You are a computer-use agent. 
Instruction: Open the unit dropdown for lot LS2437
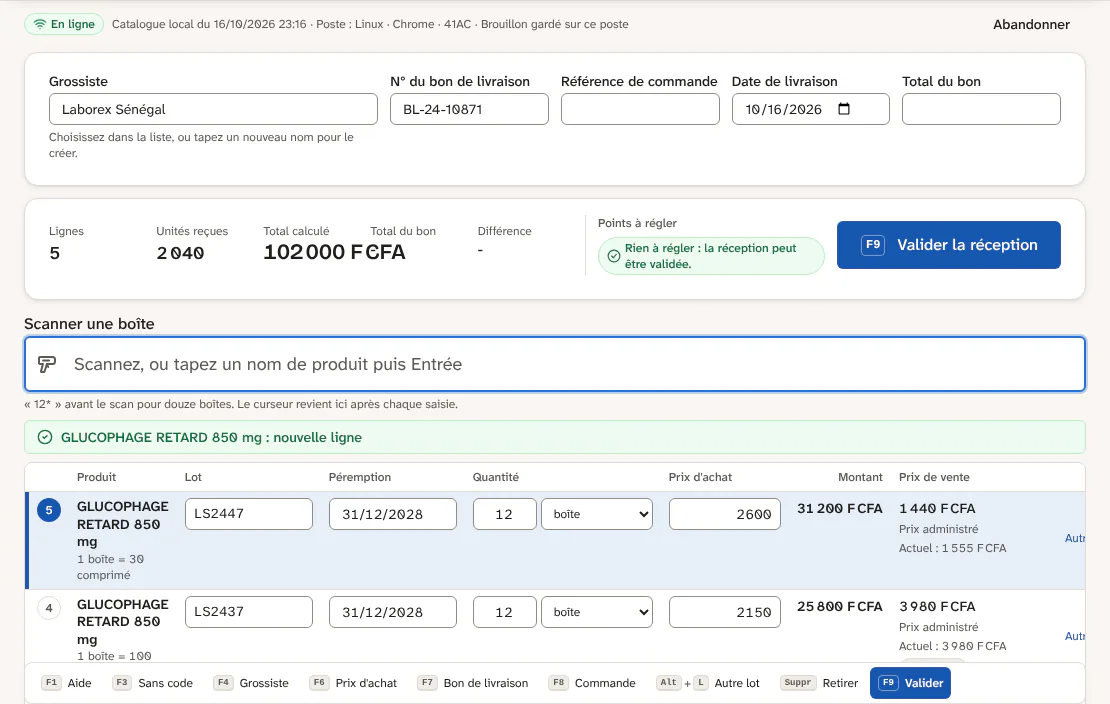tap(597, 612)
